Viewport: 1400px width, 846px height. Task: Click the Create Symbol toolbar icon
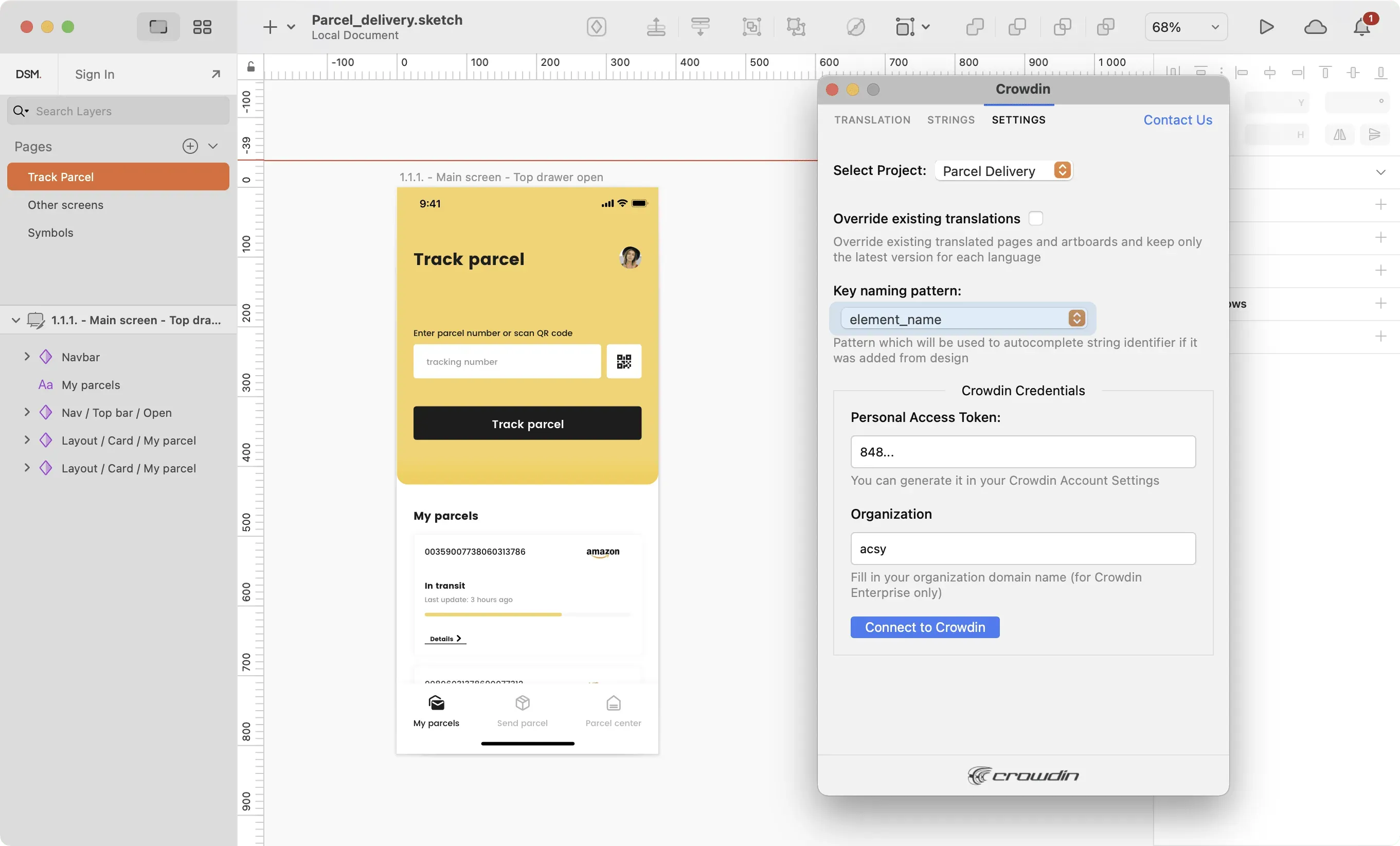[596, 27]
